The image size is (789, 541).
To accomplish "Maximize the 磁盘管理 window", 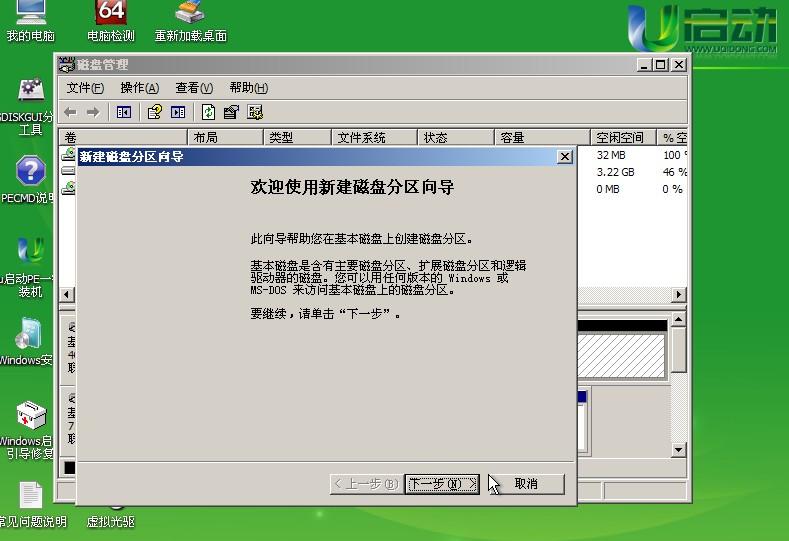I will tap(661, 64).
